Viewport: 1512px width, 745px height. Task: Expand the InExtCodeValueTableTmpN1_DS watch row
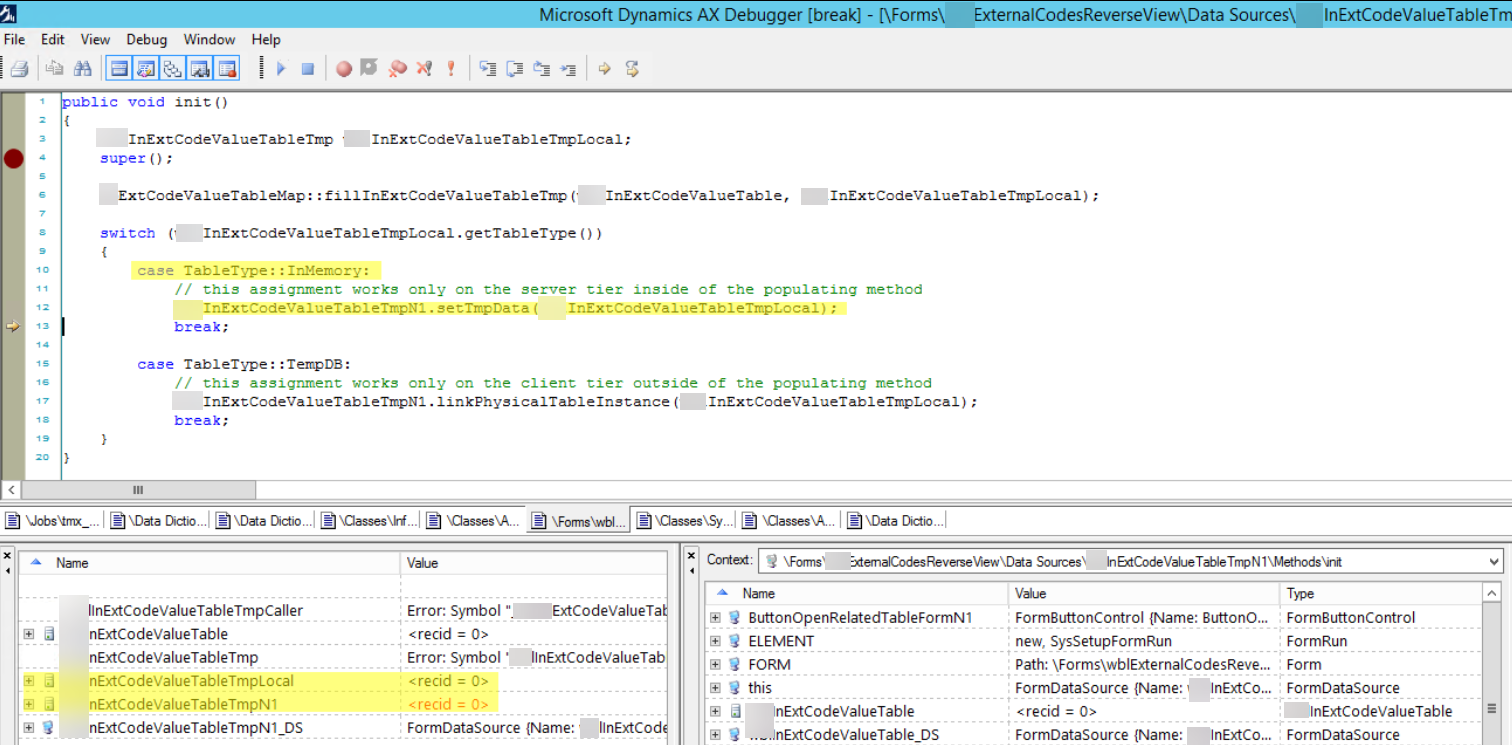coord(27,728)
